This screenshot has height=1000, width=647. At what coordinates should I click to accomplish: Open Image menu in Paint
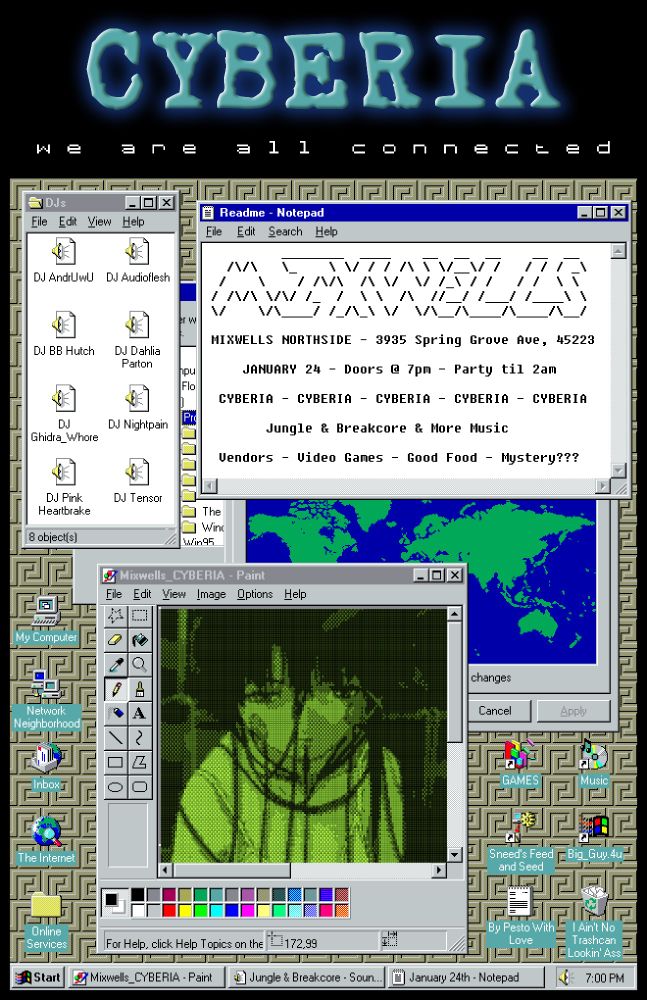click(x=211, y=594)
